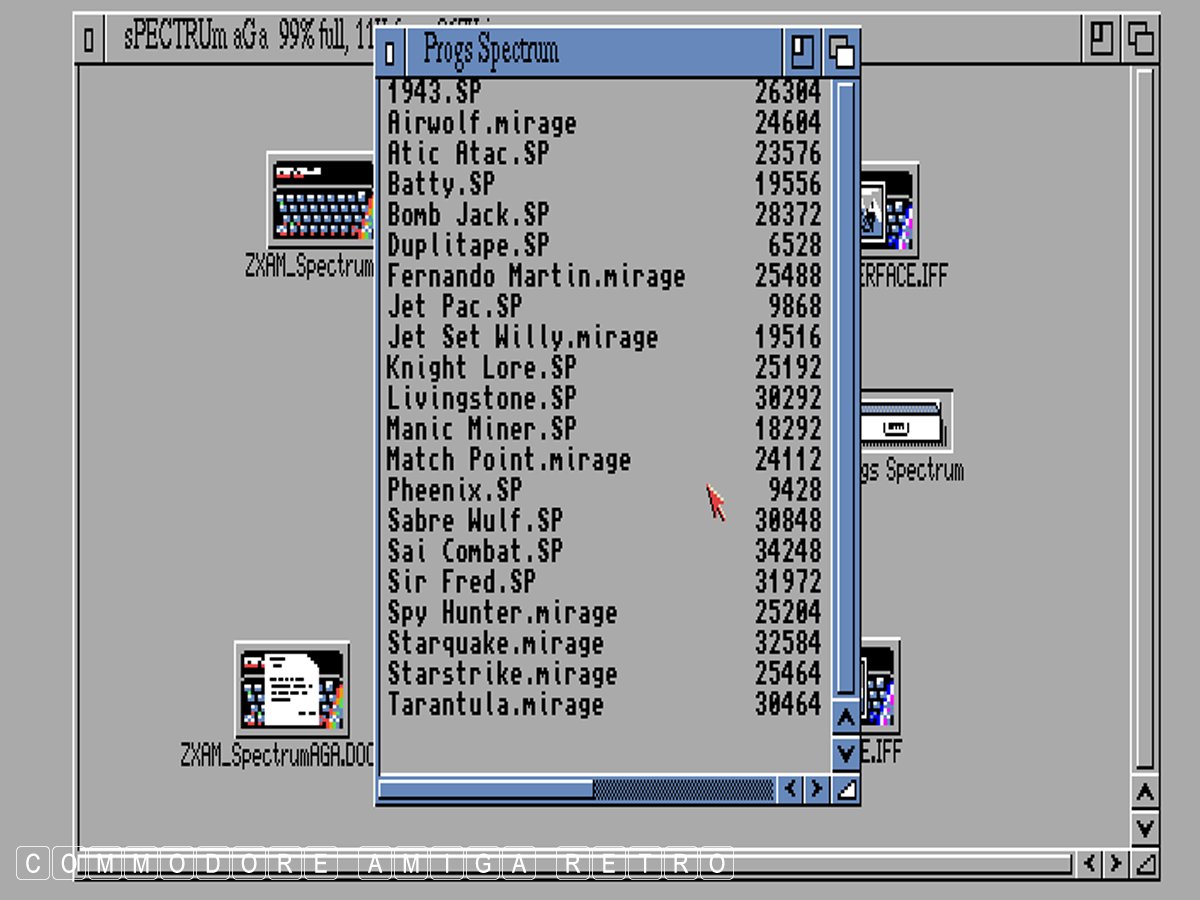Click the zoom gadget of Progs Spectrum window
Screen dimensions: 1200x900
pyautogui.click(x=802, y=52)
